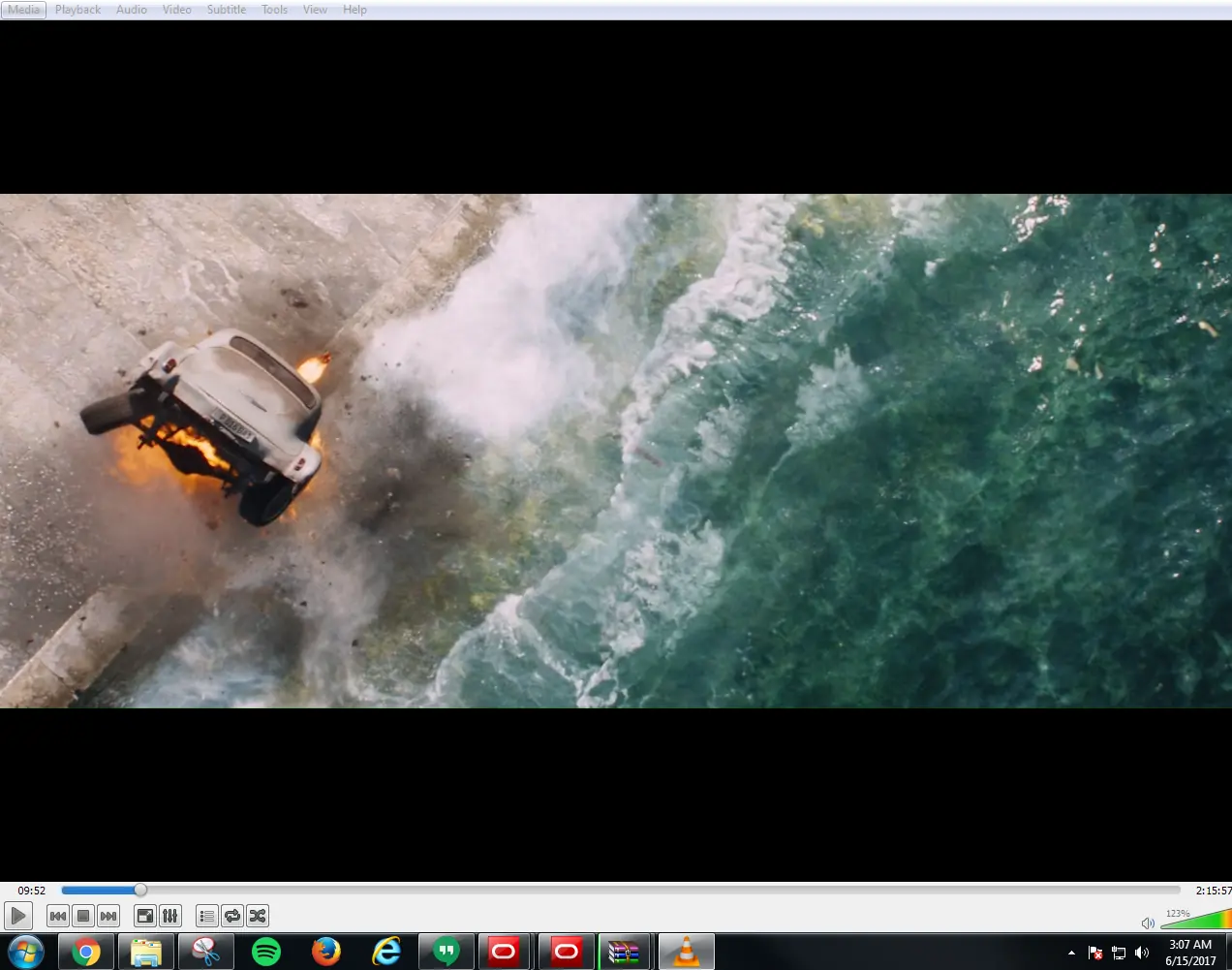Screen dimensions: 1232x970
Task: Stop video playback
Action: pos(83,916)
